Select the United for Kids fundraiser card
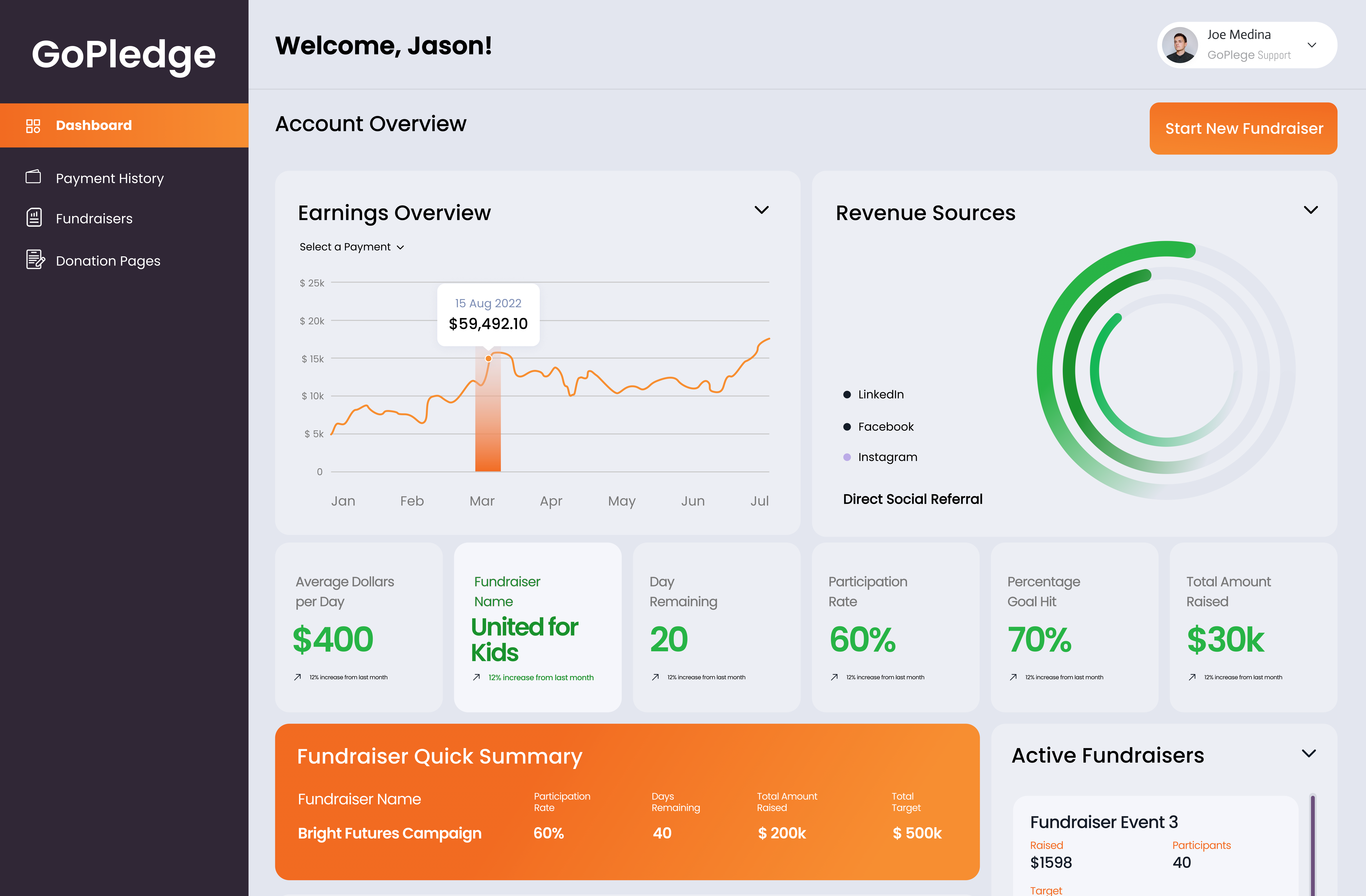This screenshot has width=1366, height=896. tap(538, 627)
